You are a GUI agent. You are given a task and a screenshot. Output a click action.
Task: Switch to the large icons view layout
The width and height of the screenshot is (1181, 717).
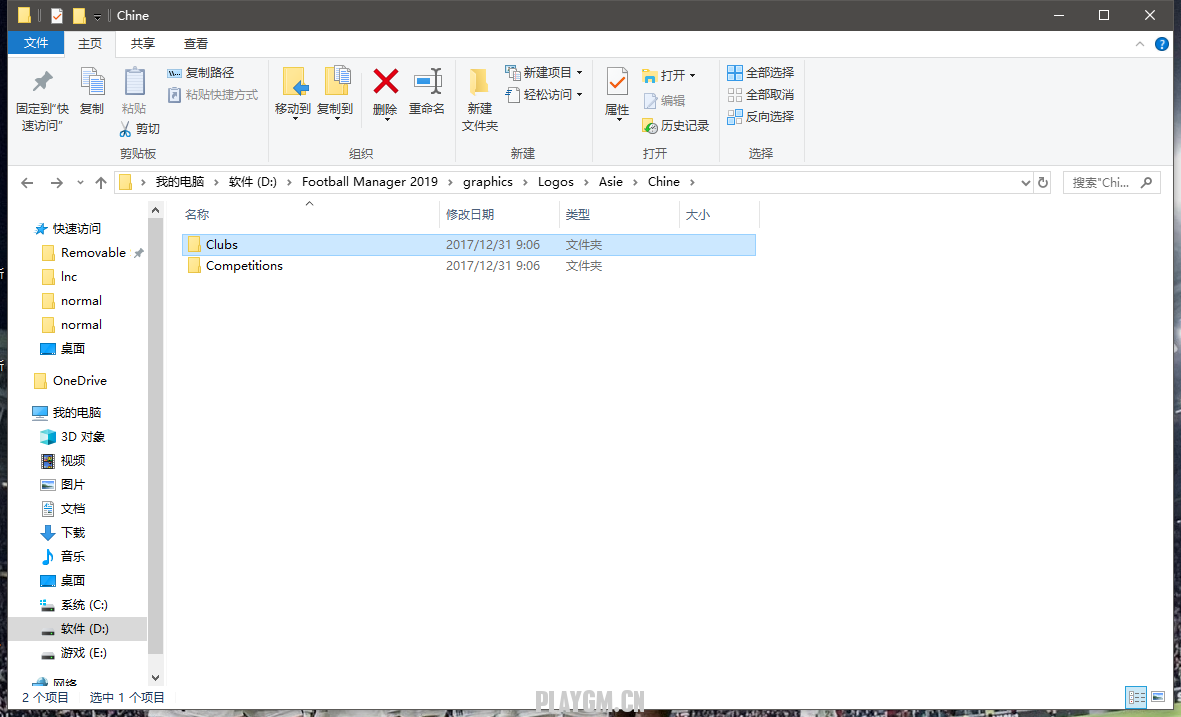coord(1158,697)
